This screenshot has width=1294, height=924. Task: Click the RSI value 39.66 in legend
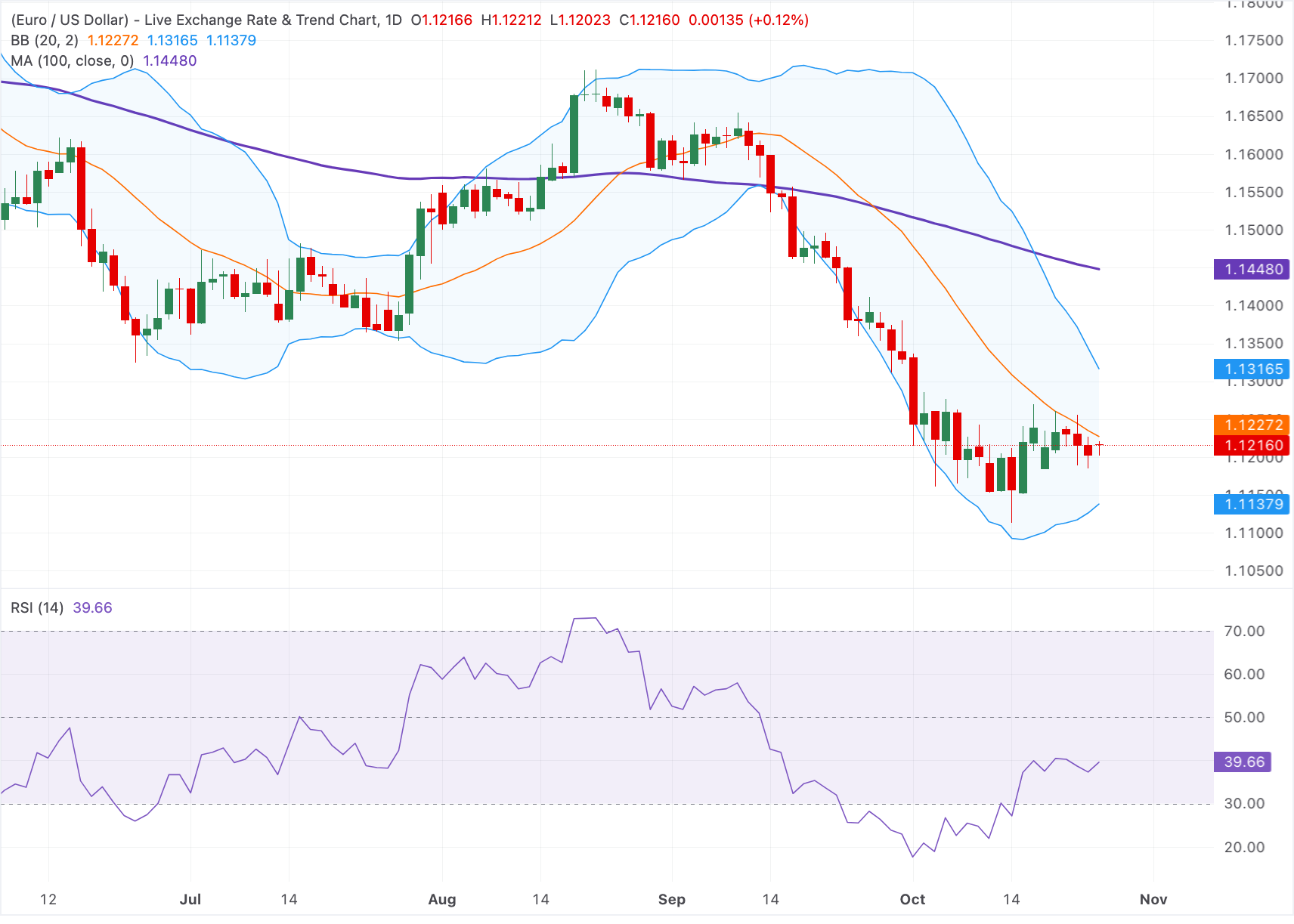point(92,608)
